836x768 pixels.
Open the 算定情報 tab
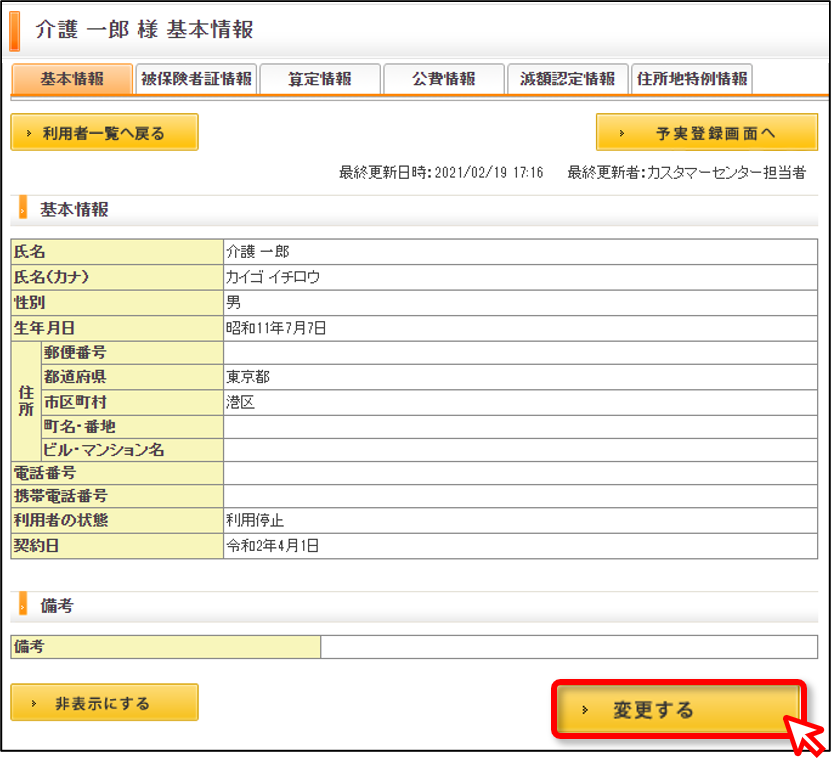[x=320, y=79]
